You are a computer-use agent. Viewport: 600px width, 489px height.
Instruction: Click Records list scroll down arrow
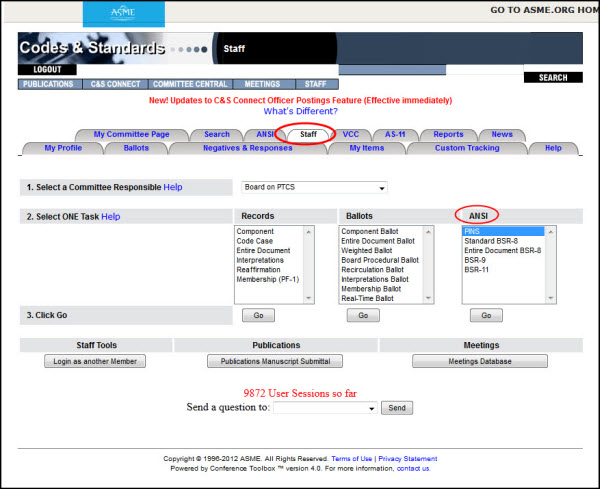click(x=308, y=298)
